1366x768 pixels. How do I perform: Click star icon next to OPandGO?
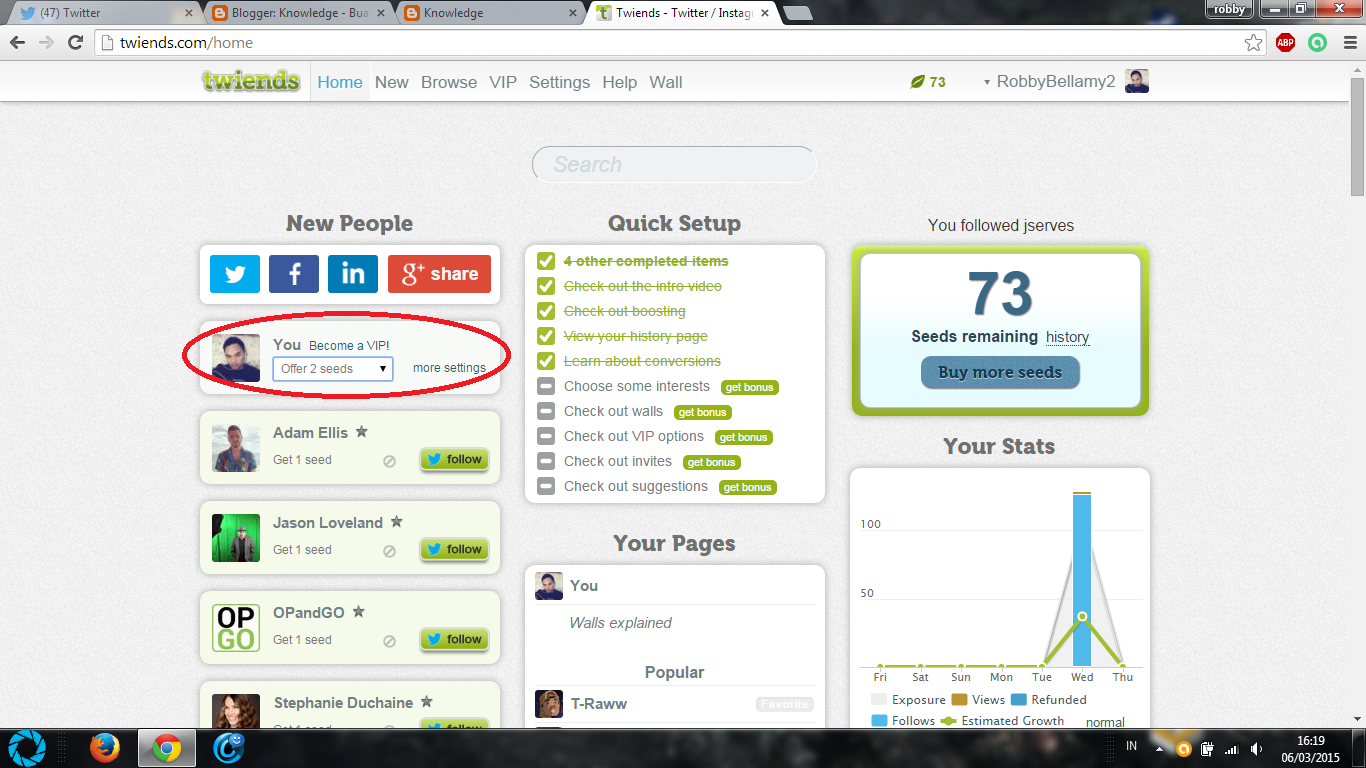coord(358,612)
